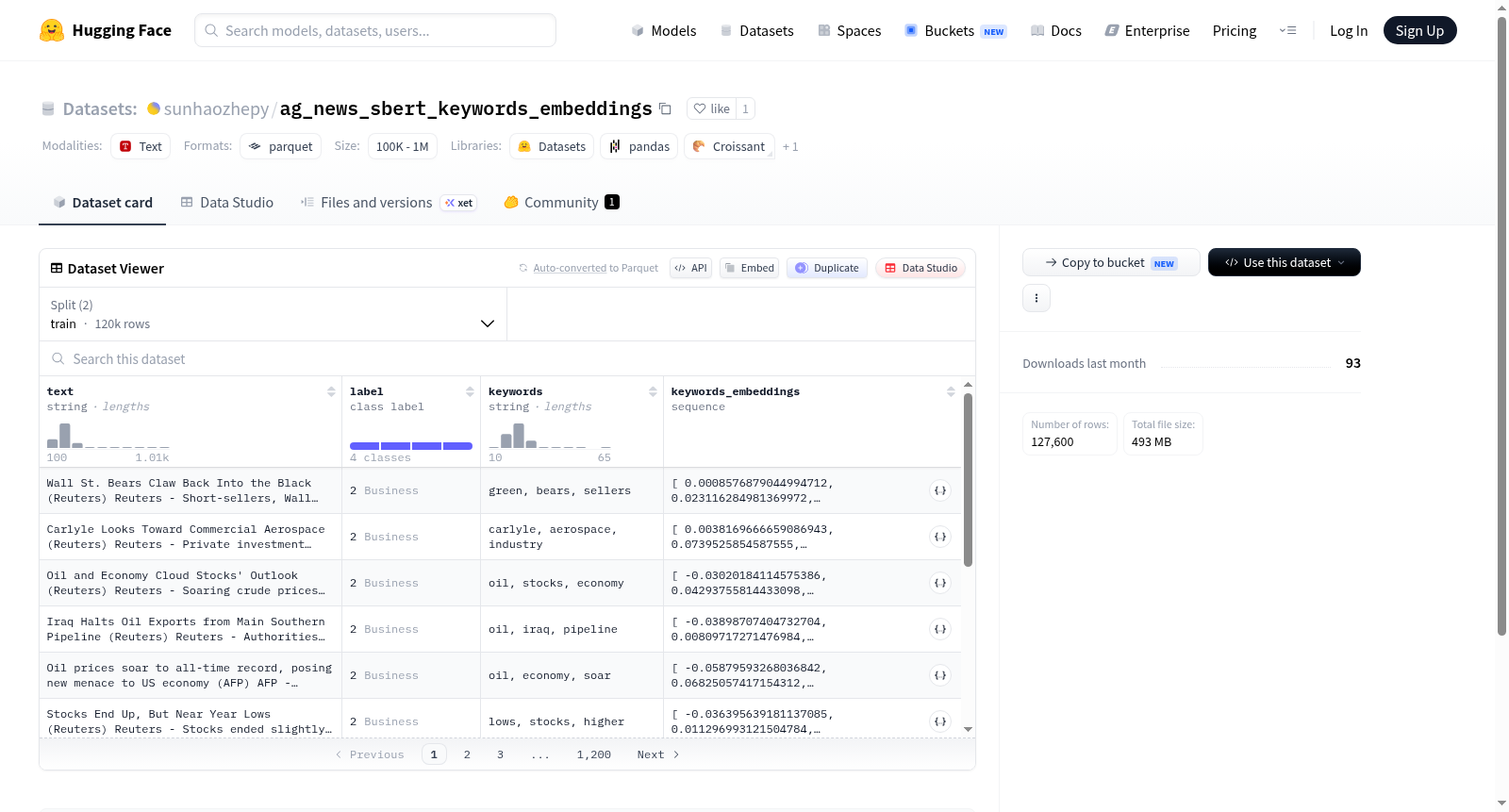The image size is (1509, 812).
Task: Sort by the keywords_embeddings column
Action: 951,391
